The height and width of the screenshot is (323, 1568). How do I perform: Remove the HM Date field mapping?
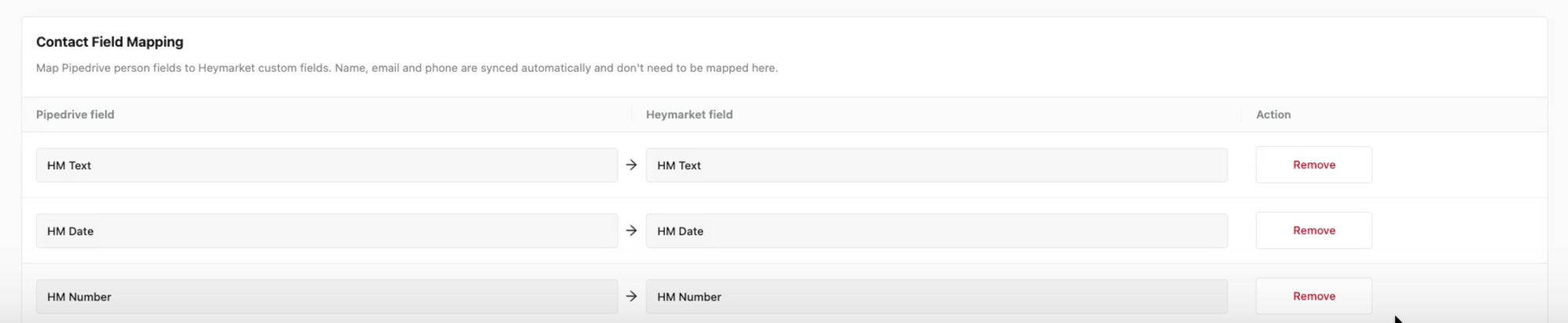pos(1313,230)
